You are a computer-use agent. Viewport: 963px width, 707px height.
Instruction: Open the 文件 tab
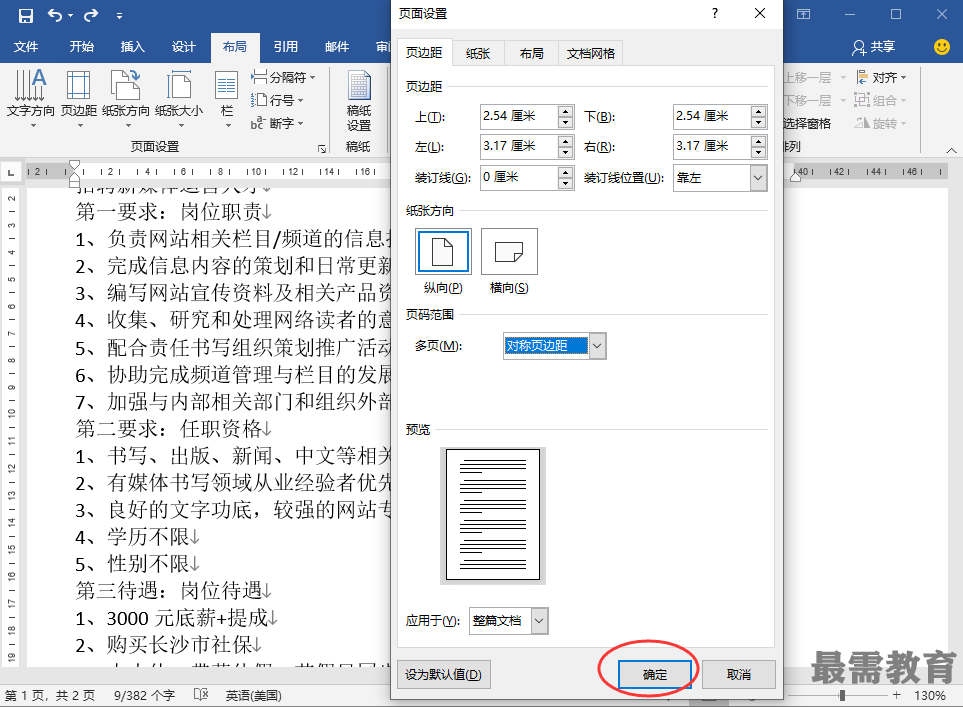[x=26, y=47]
